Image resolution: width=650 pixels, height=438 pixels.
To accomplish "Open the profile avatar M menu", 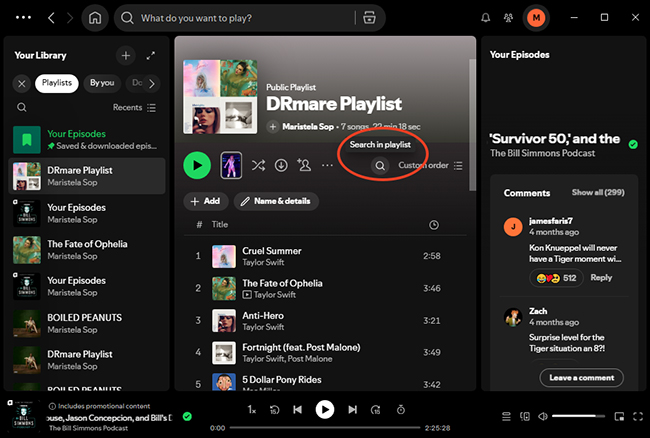I will (536, 18).
